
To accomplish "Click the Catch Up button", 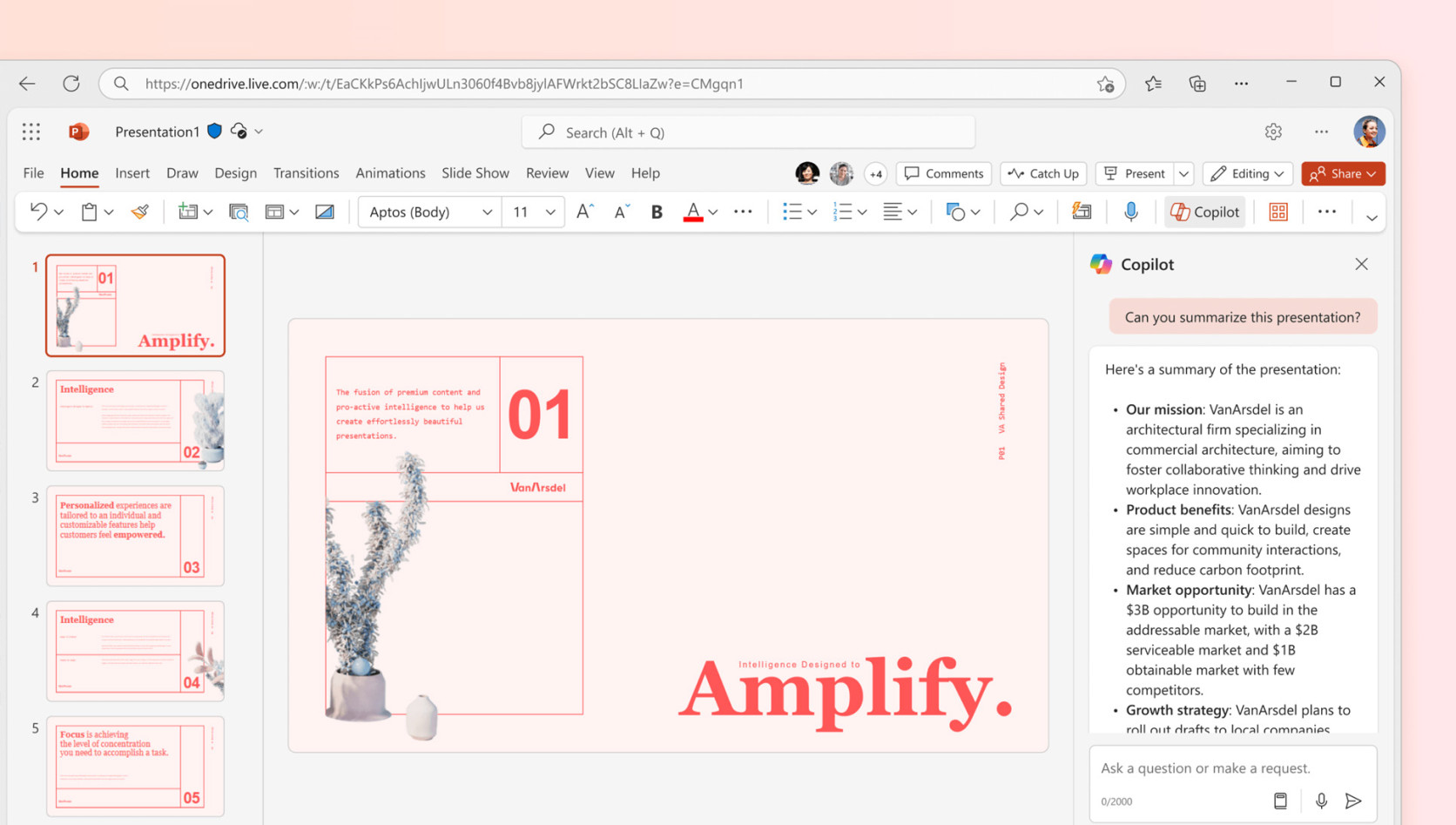I will tap(1042, 173).
